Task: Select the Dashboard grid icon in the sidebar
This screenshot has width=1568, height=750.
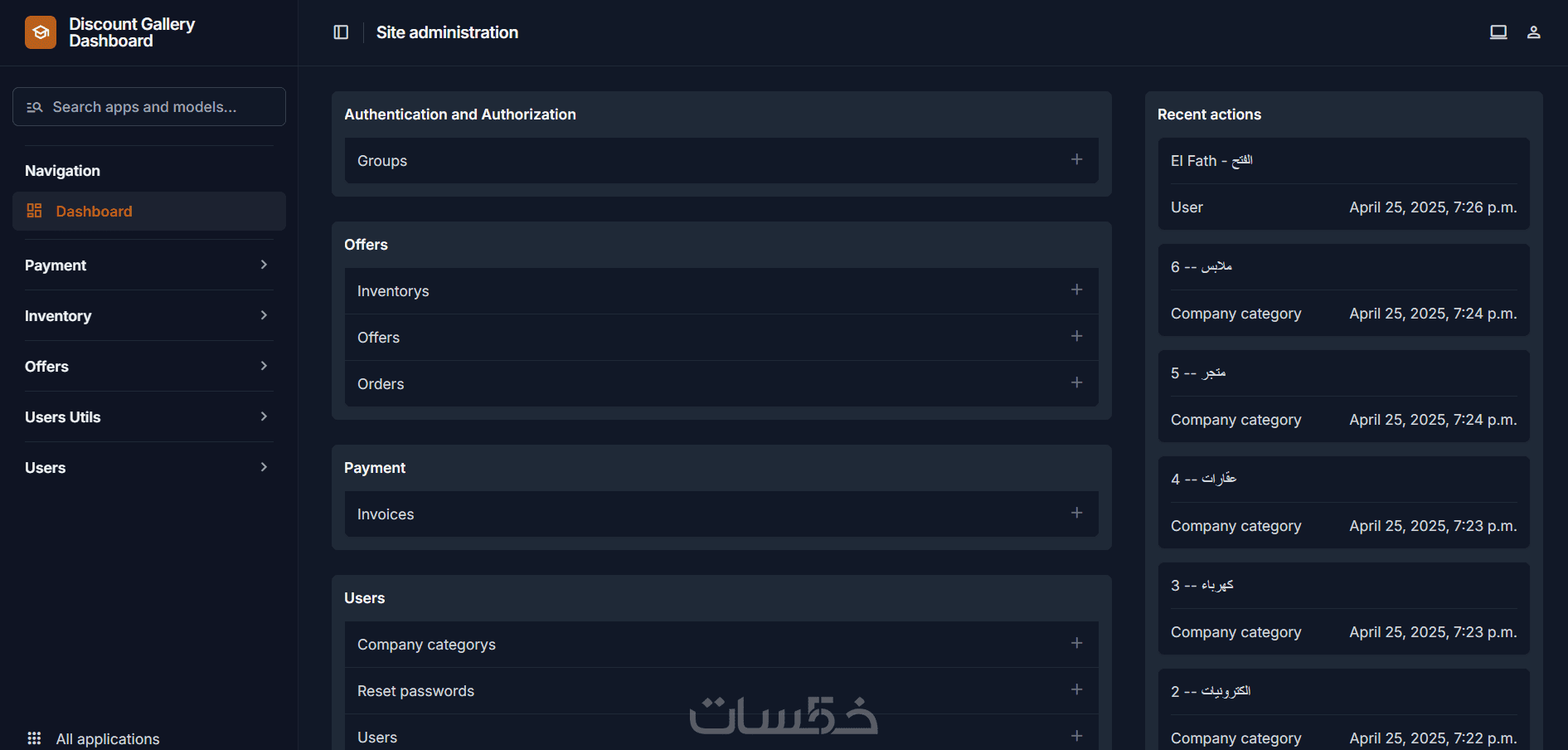Action: (34, 210)
